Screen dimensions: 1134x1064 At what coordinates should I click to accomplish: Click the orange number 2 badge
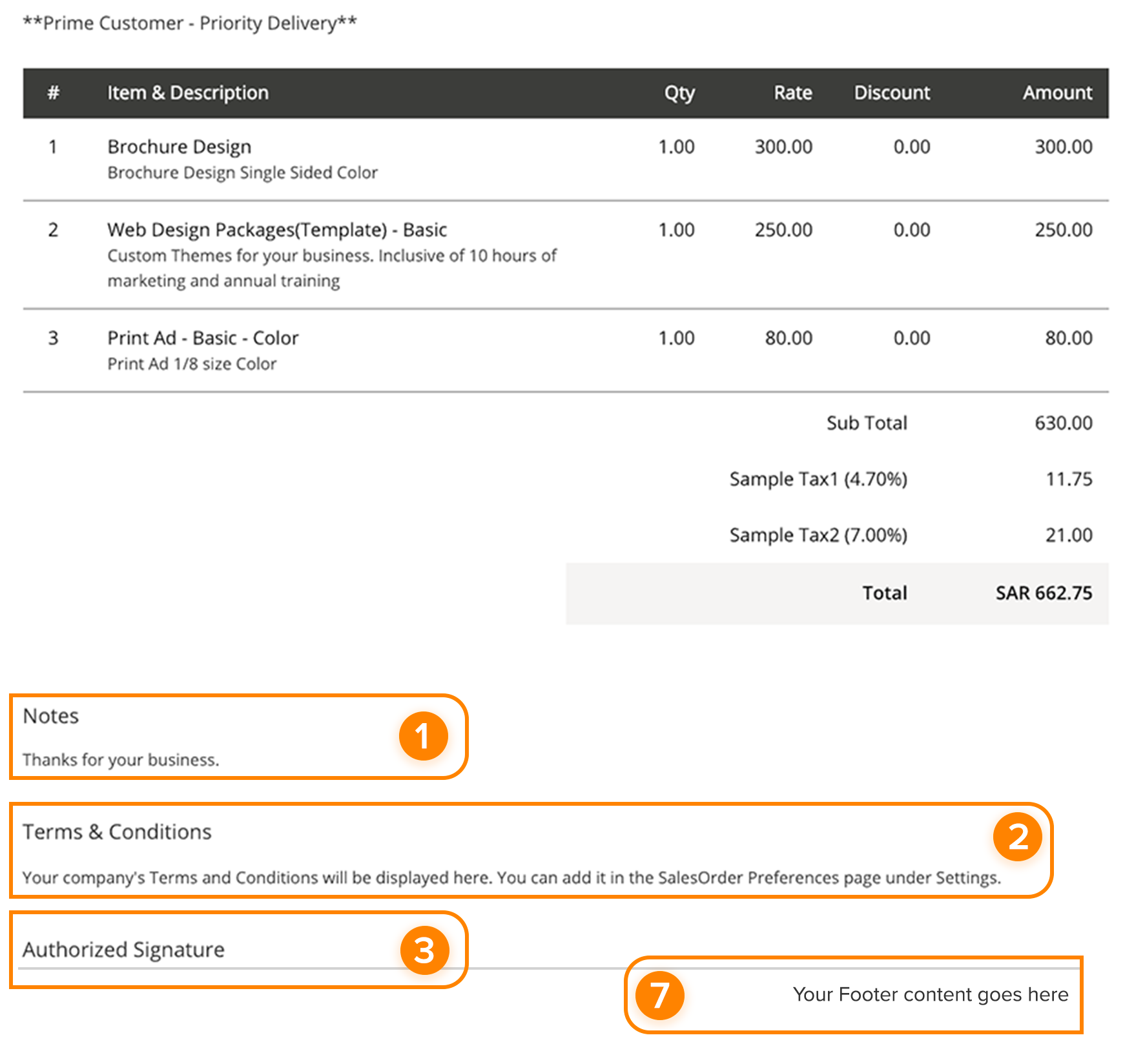point(1017,837)
